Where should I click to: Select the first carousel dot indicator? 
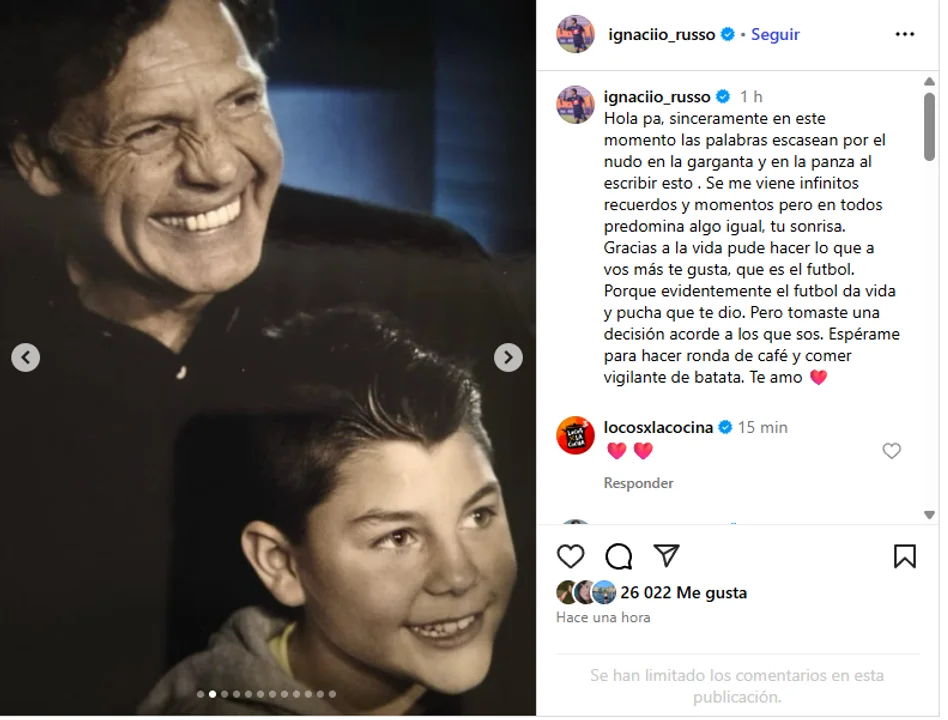(201, 695)
